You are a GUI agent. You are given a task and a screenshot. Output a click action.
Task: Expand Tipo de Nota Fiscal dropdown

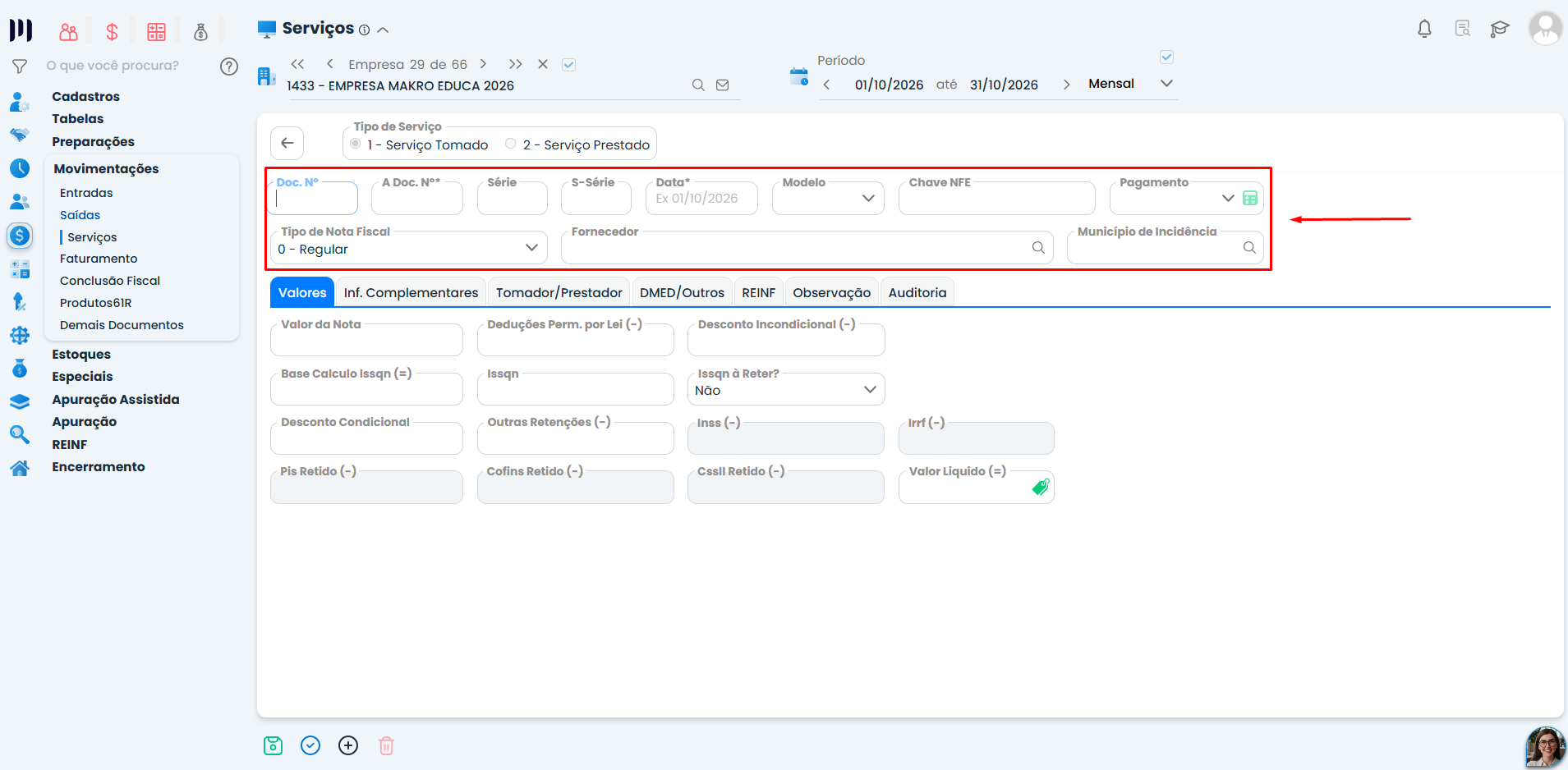(x=409, y=248)
